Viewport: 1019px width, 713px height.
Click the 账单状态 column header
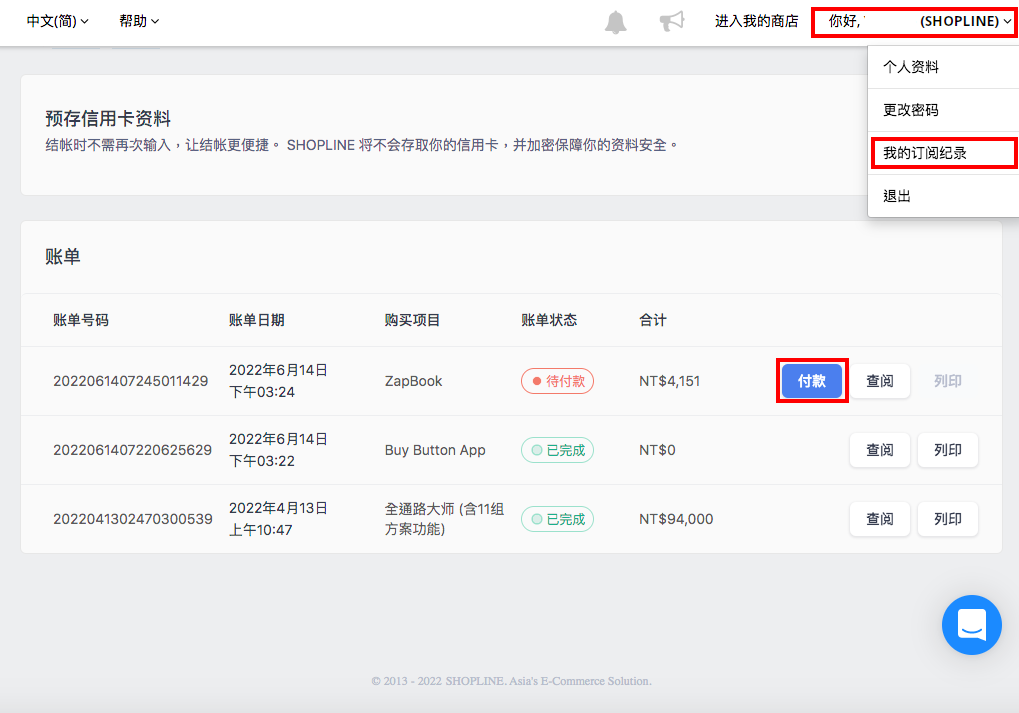[x=549, y=320]
